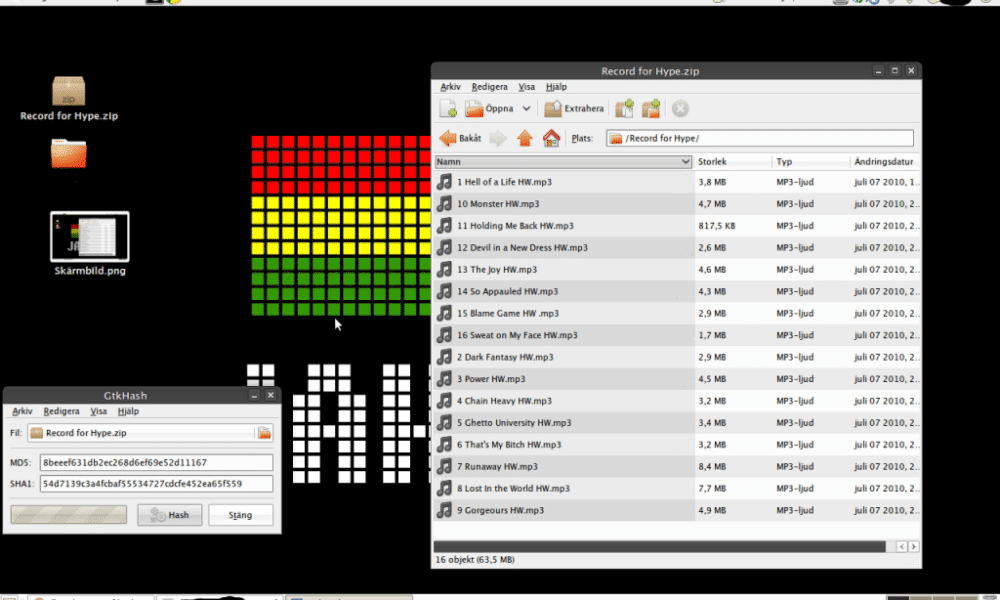Go up one level with up arrow
Viewport: 1000px width, 600px height.
point(524,138)
